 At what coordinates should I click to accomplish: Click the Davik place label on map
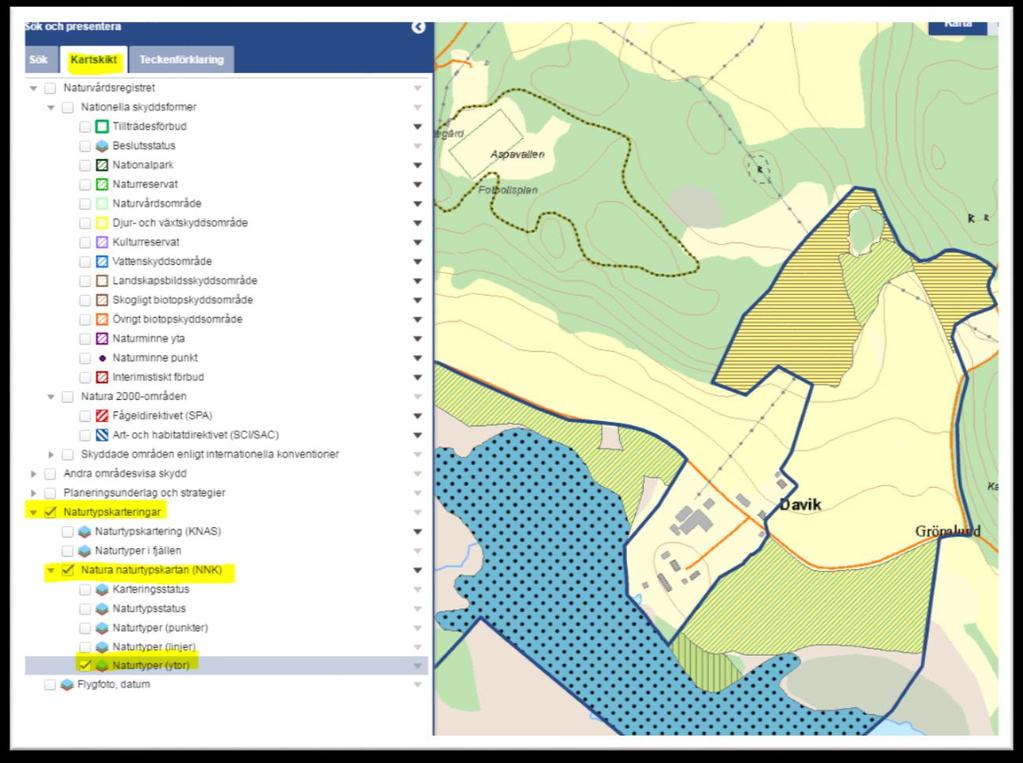coord(801,504)
